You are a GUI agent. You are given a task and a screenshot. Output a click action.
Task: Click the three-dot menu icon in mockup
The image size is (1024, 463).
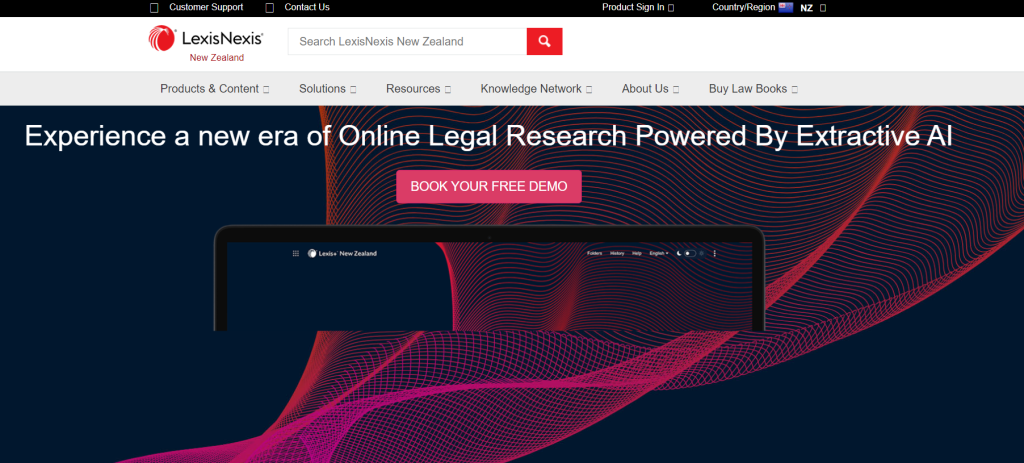pos(714,253)
